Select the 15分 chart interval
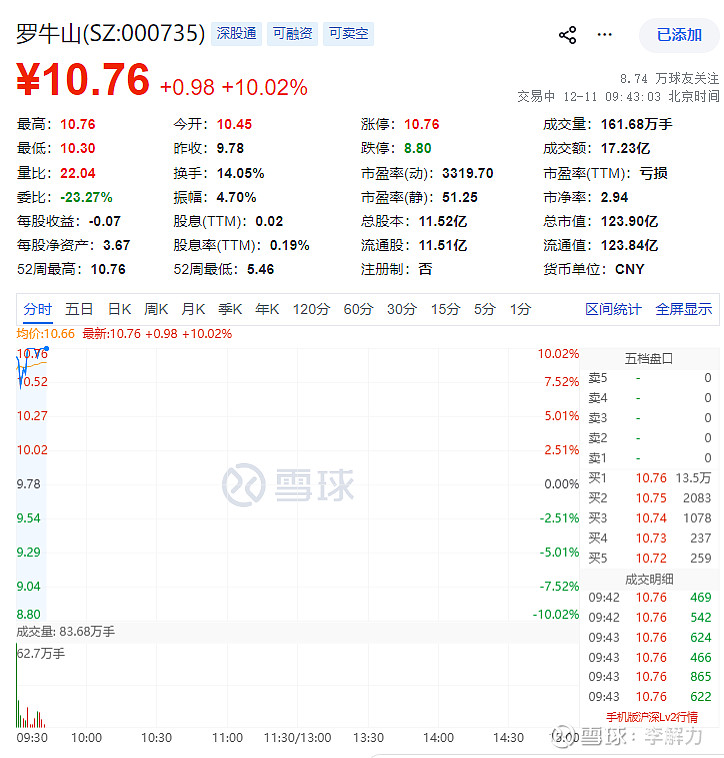This screenshot has height=758, width=724. click(445, 309)
